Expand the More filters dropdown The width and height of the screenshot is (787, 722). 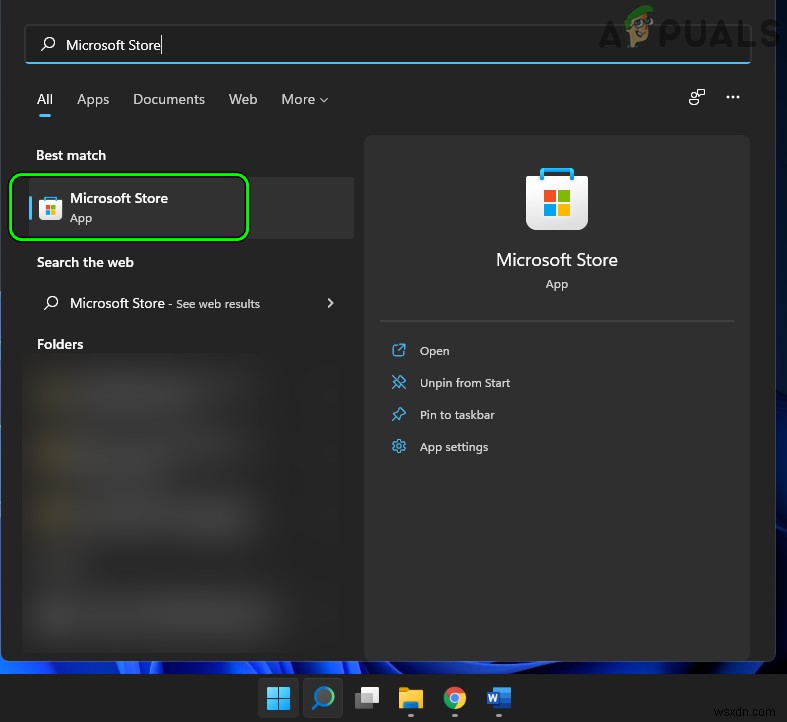304,100
